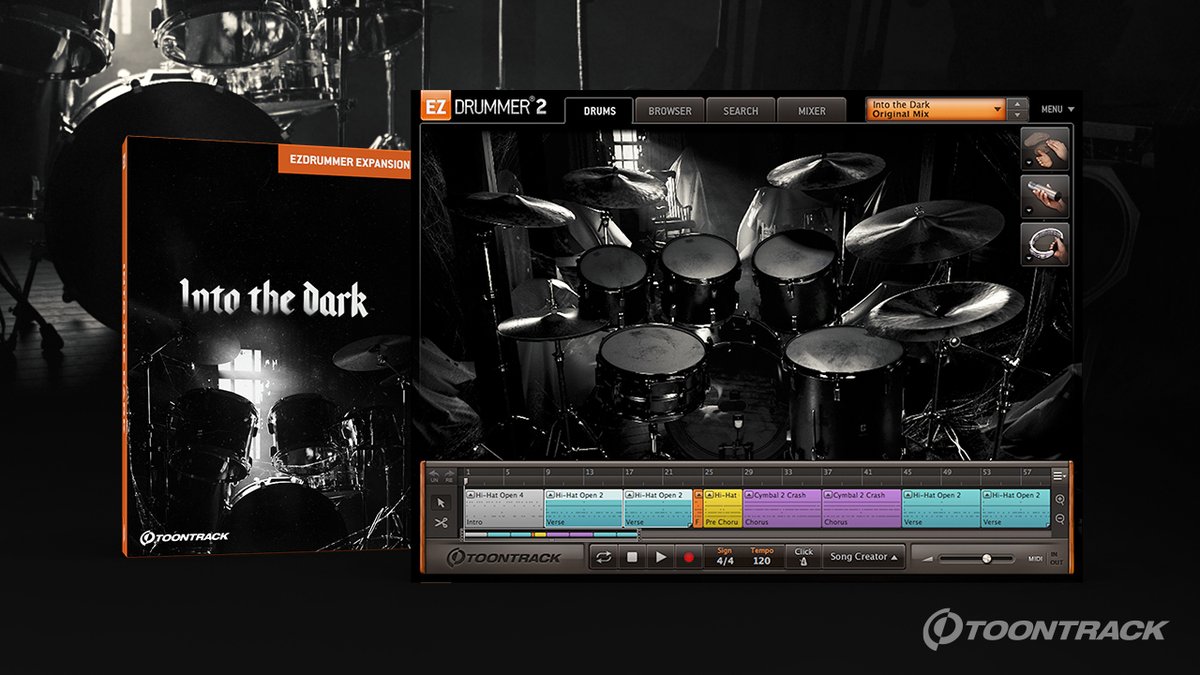Click bar 25 on the timeline ruler
The height and width of the screenshot is (675, 1200).
coord(708,472)
